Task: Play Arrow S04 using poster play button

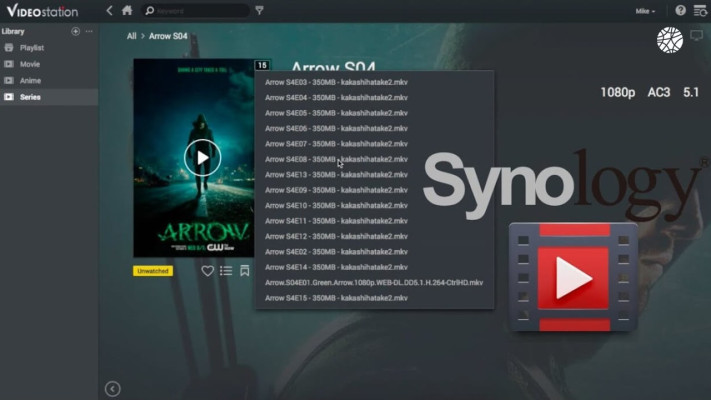Action: (x=202, y=157)
